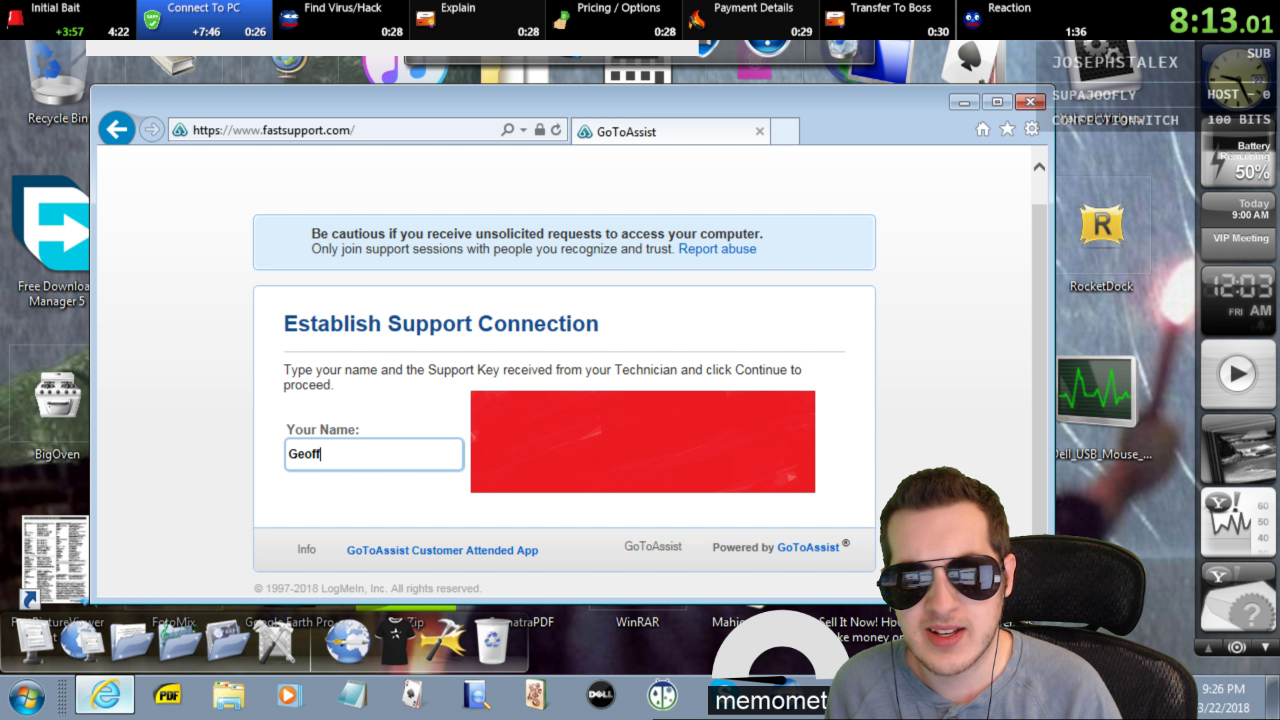Viewport: 1280px width, 720px height.
Task: Refresh the fastsupport.com page
Action: 556,130
